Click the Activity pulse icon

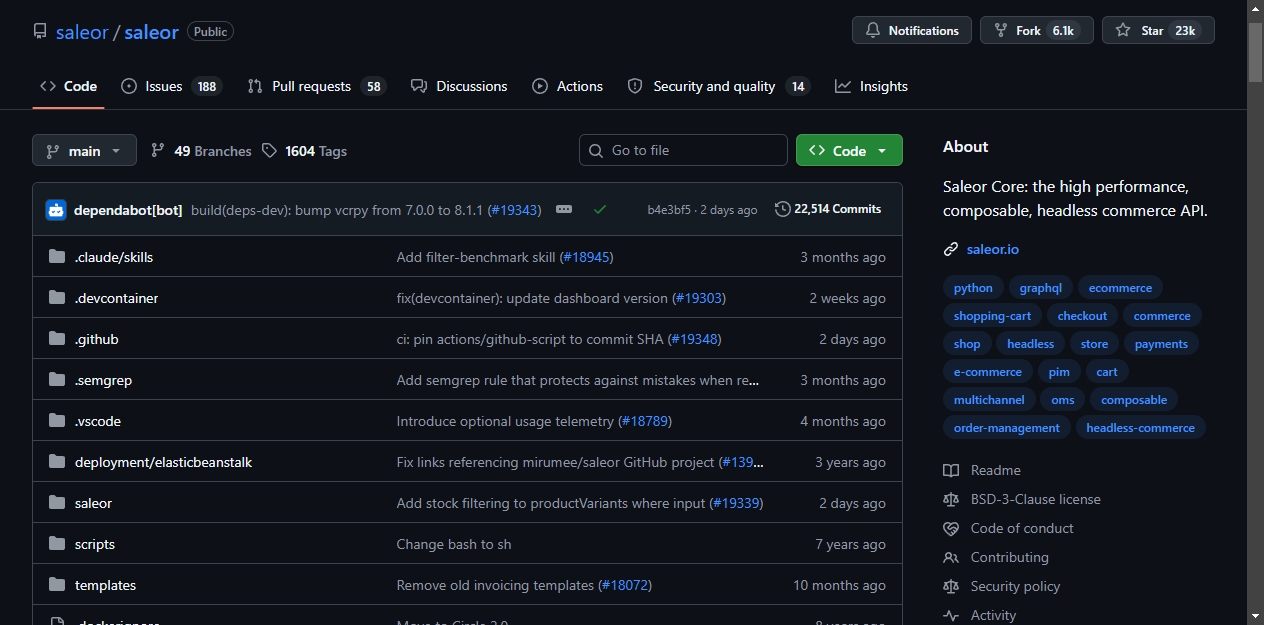[x=951, y=615]
